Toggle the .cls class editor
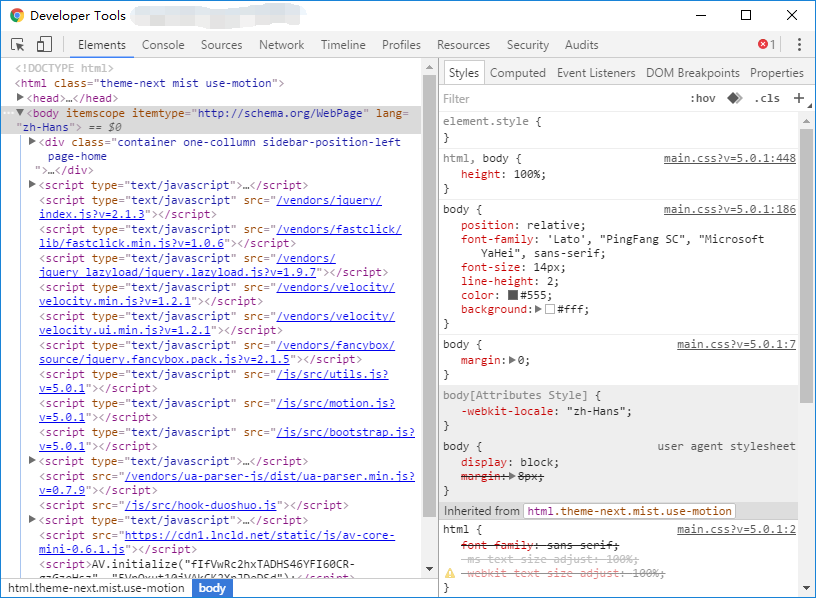 coord(767,98)
